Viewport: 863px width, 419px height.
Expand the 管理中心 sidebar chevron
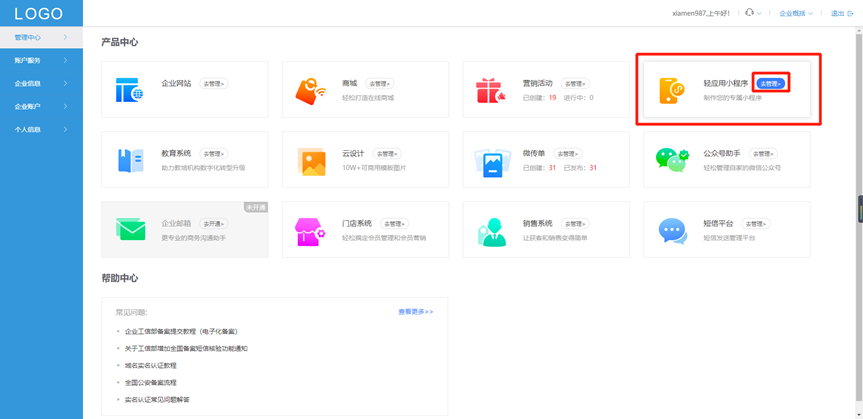65,37
